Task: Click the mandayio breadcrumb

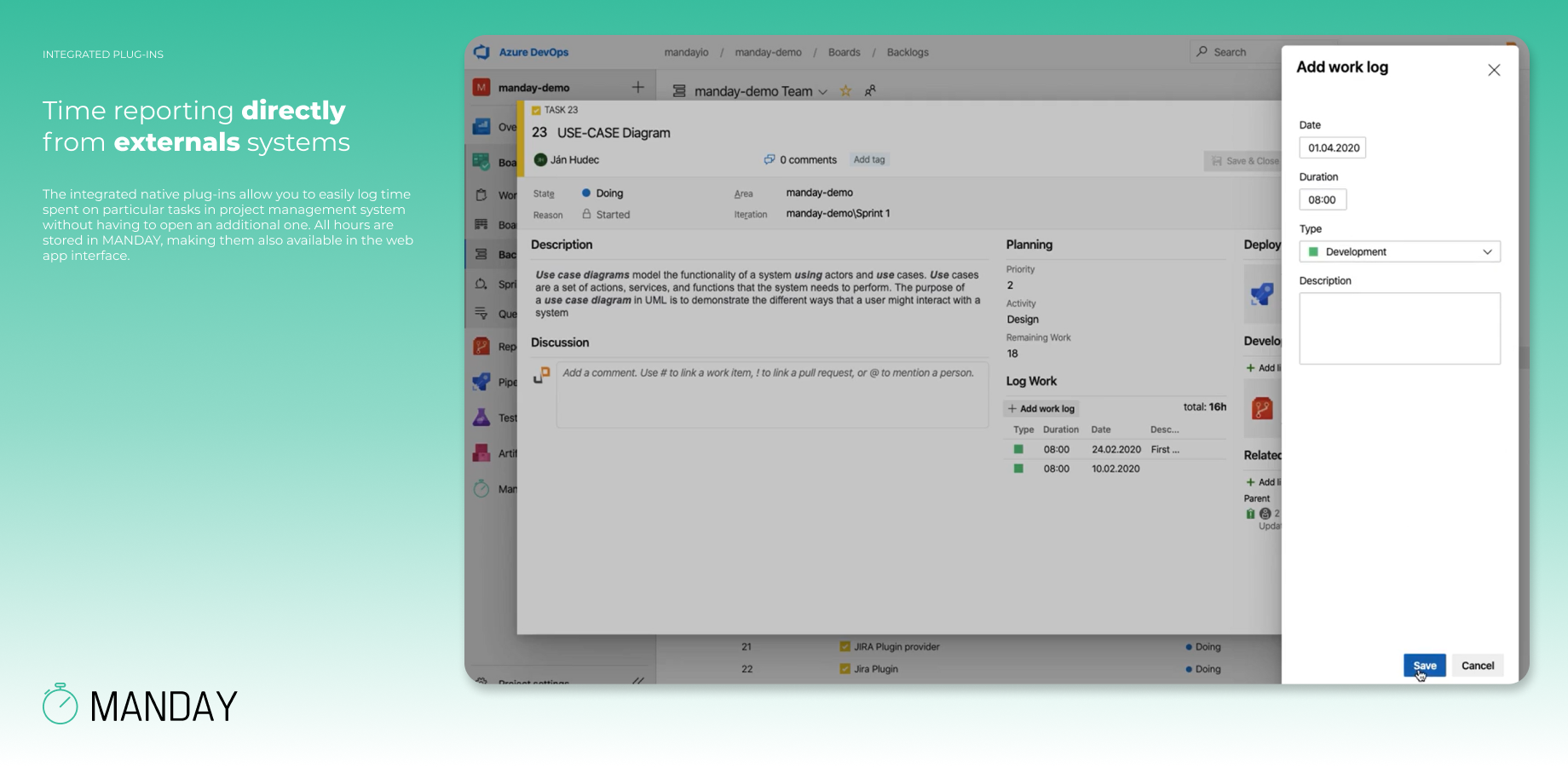Action: pyautogui.click(x=686, y=52)
